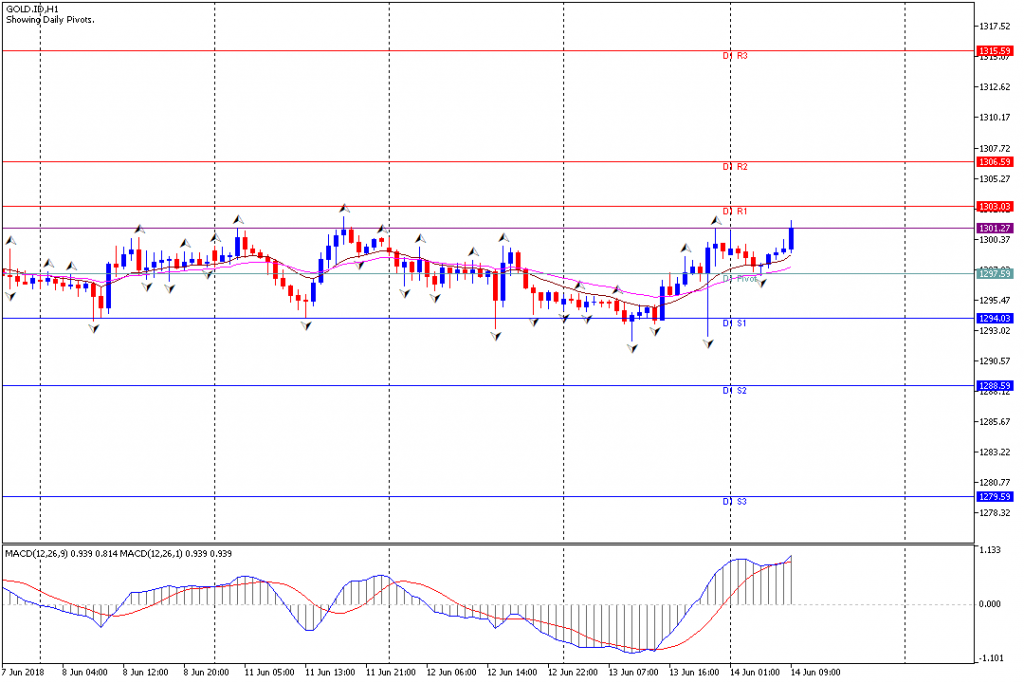Image resolution: width=1024 pixels, height=683 pixels.
Task: Click the 1303.03 R1 price tag
Action: (994, 207)
